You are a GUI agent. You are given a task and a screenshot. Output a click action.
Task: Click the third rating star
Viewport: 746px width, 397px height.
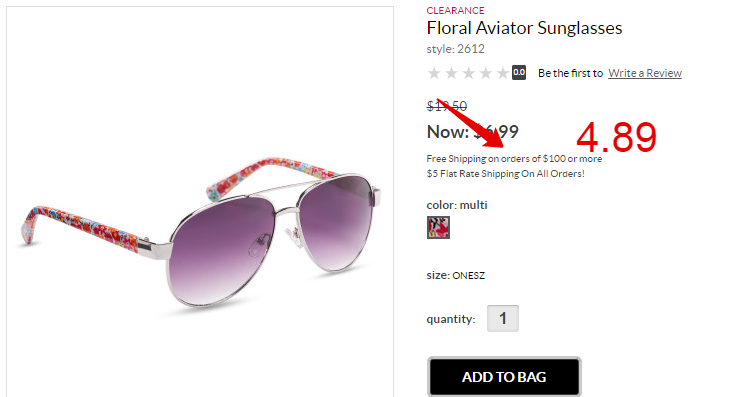tap(469, 73)
